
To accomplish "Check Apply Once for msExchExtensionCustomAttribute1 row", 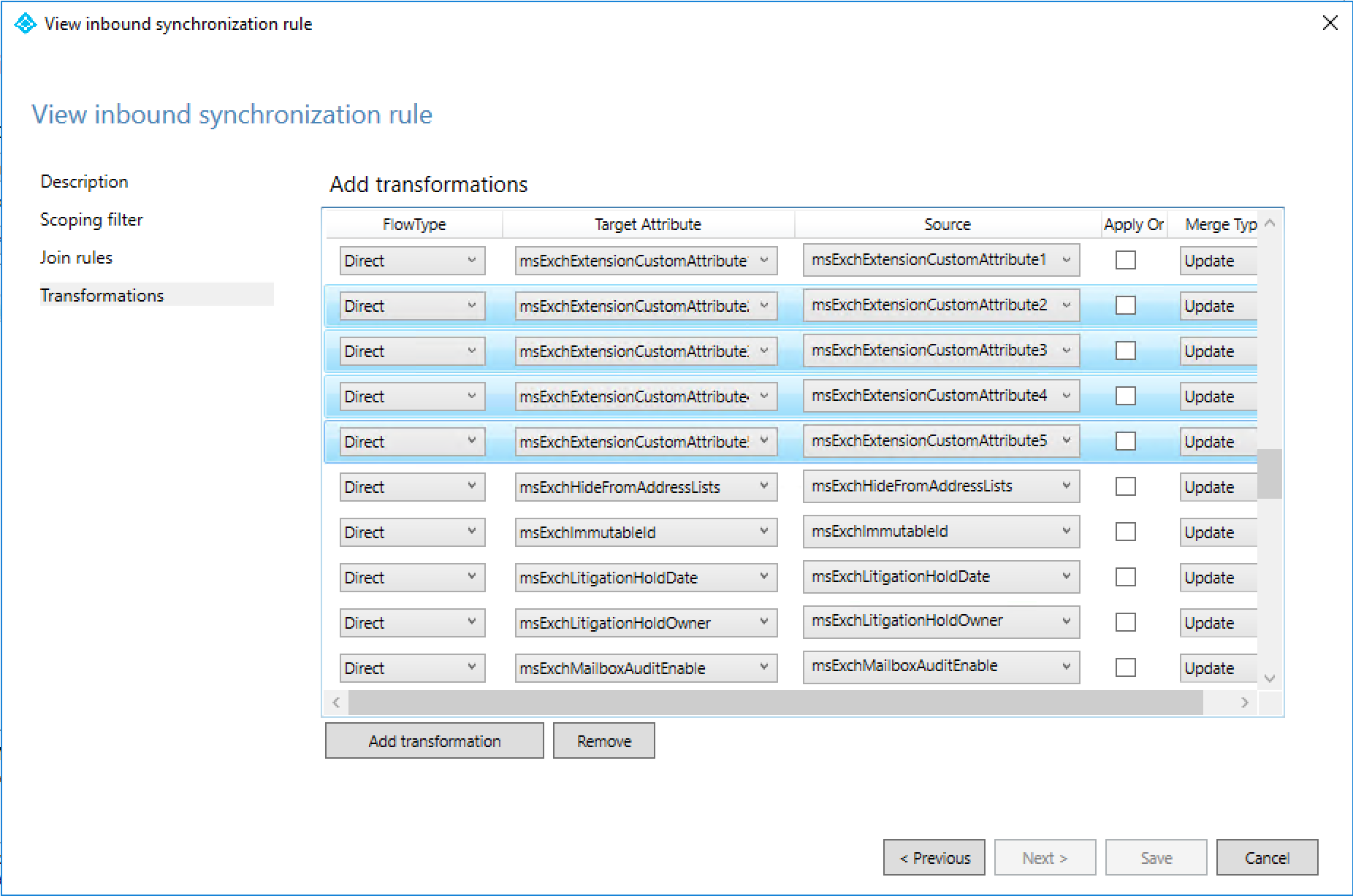I will [x=1125, y=260].
